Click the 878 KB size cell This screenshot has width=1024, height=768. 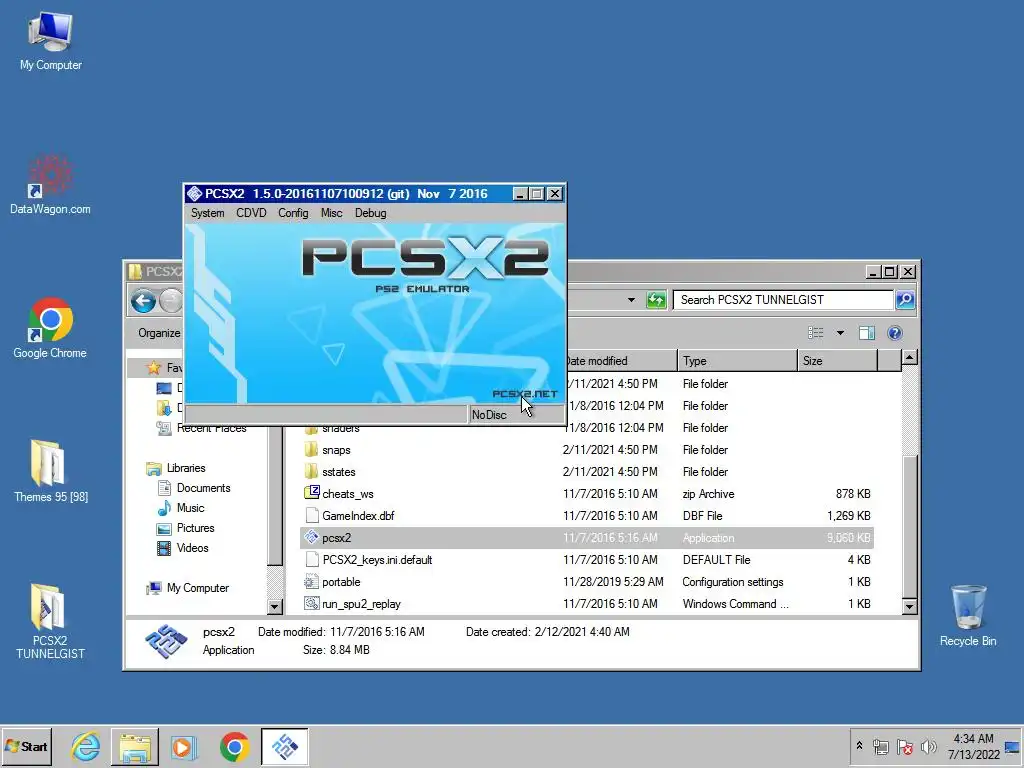coord(852,494)
